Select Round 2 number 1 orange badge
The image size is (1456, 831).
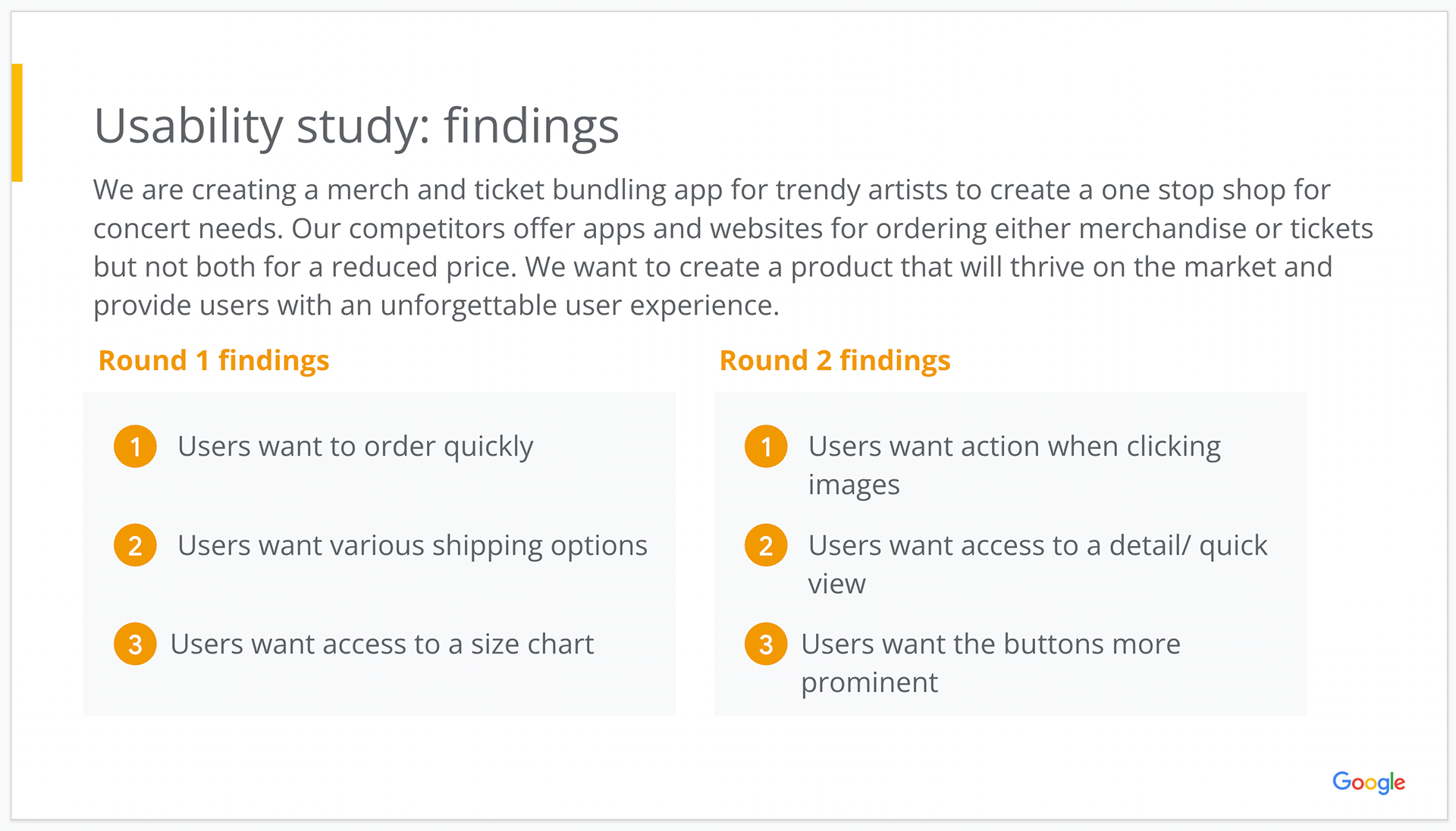tap(766, 447)
